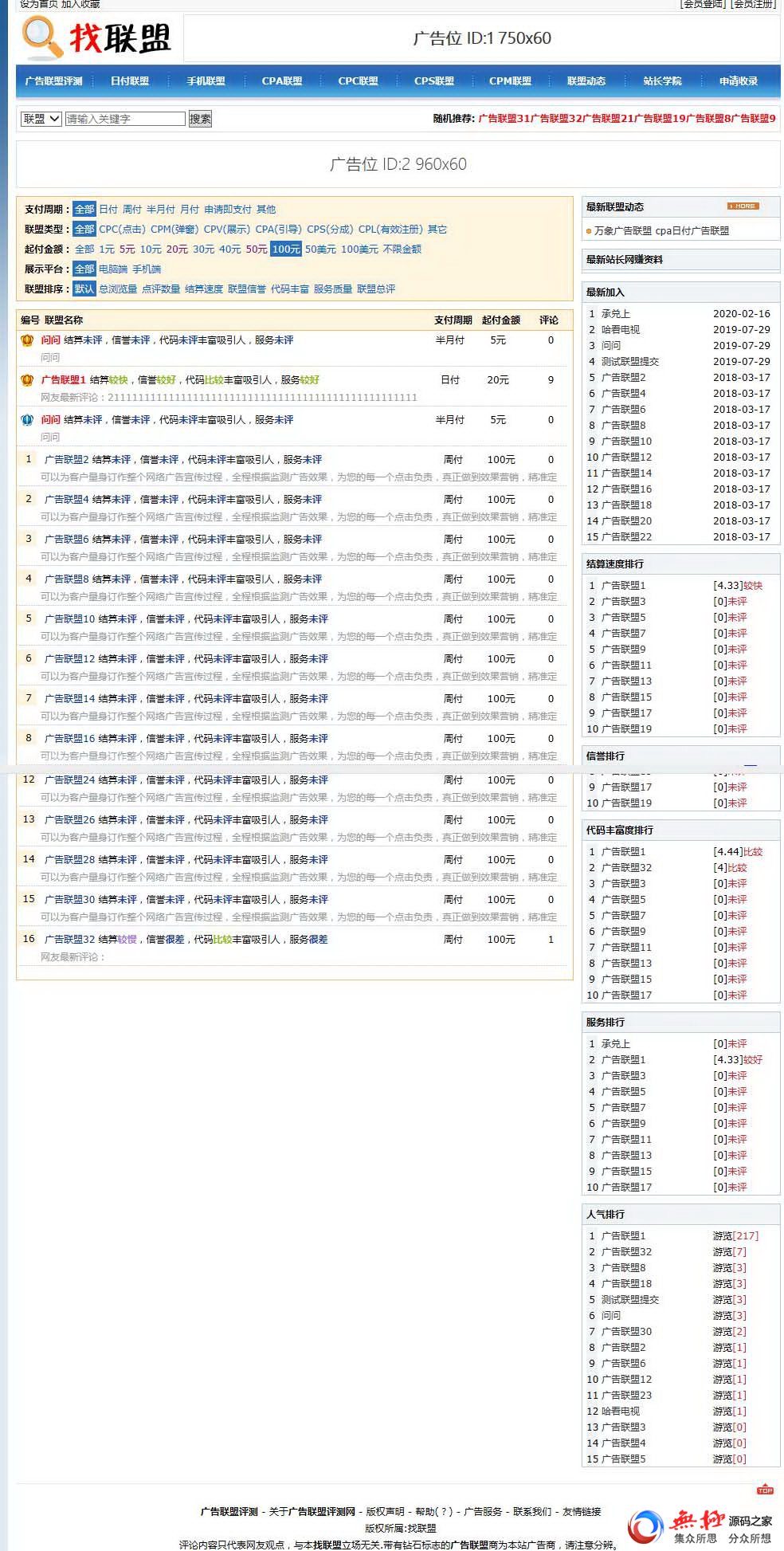Open the 广告联盟28 listing in main table

(x=70, y=860)
